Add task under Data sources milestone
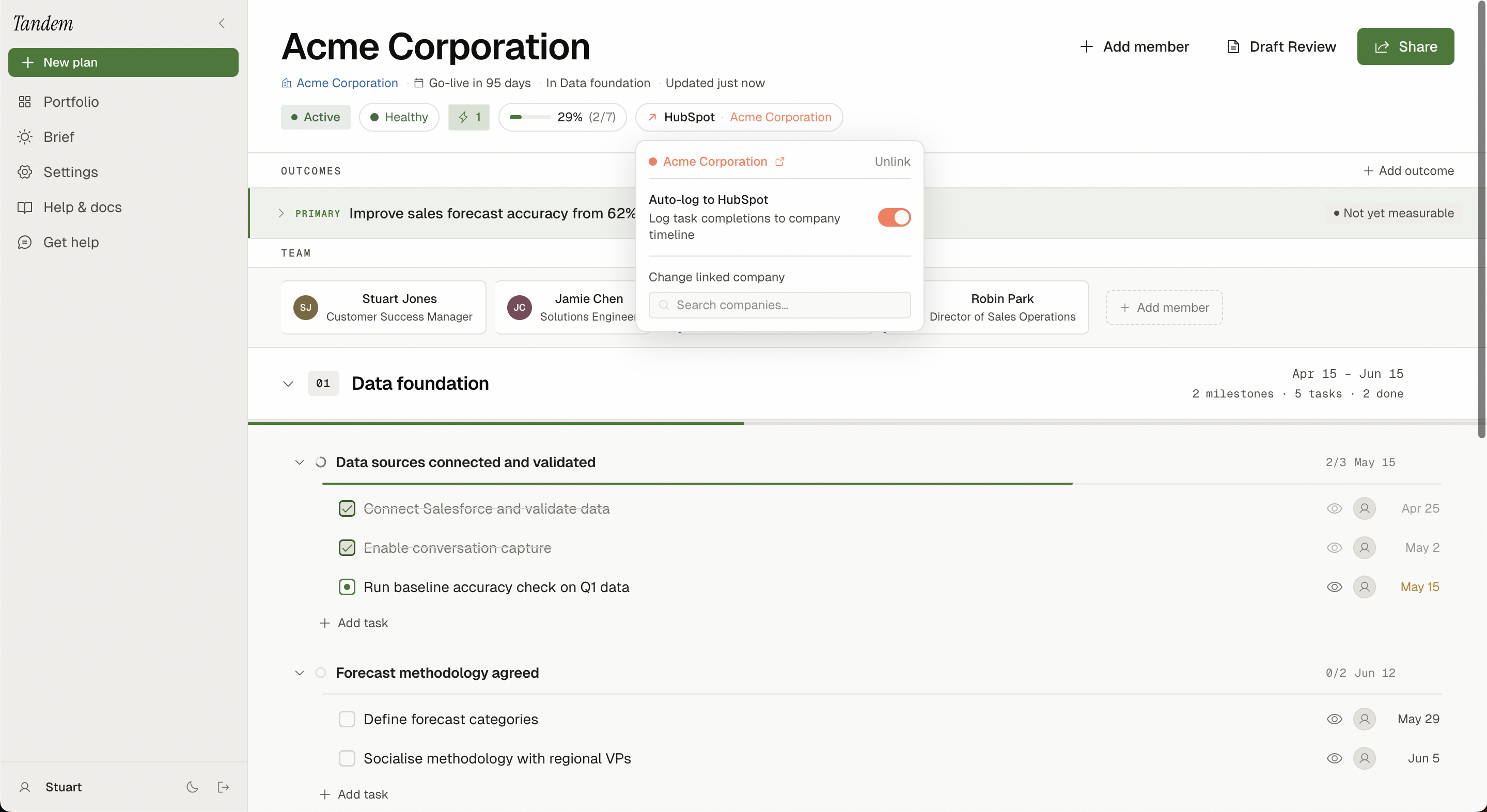 point(354,623)
